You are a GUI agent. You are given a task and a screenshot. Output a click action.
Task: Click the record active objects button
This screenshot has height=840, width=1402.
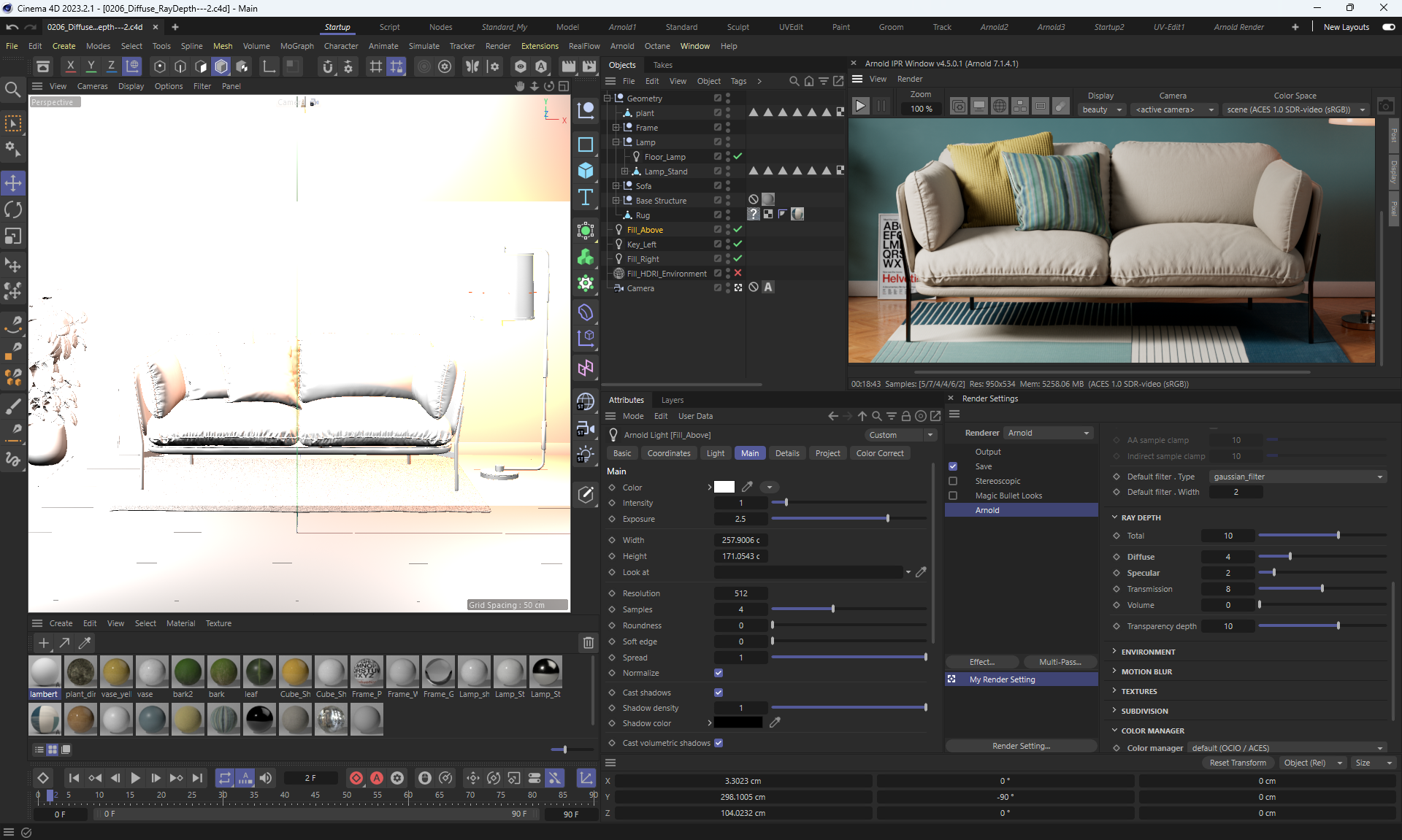point(356,778)
